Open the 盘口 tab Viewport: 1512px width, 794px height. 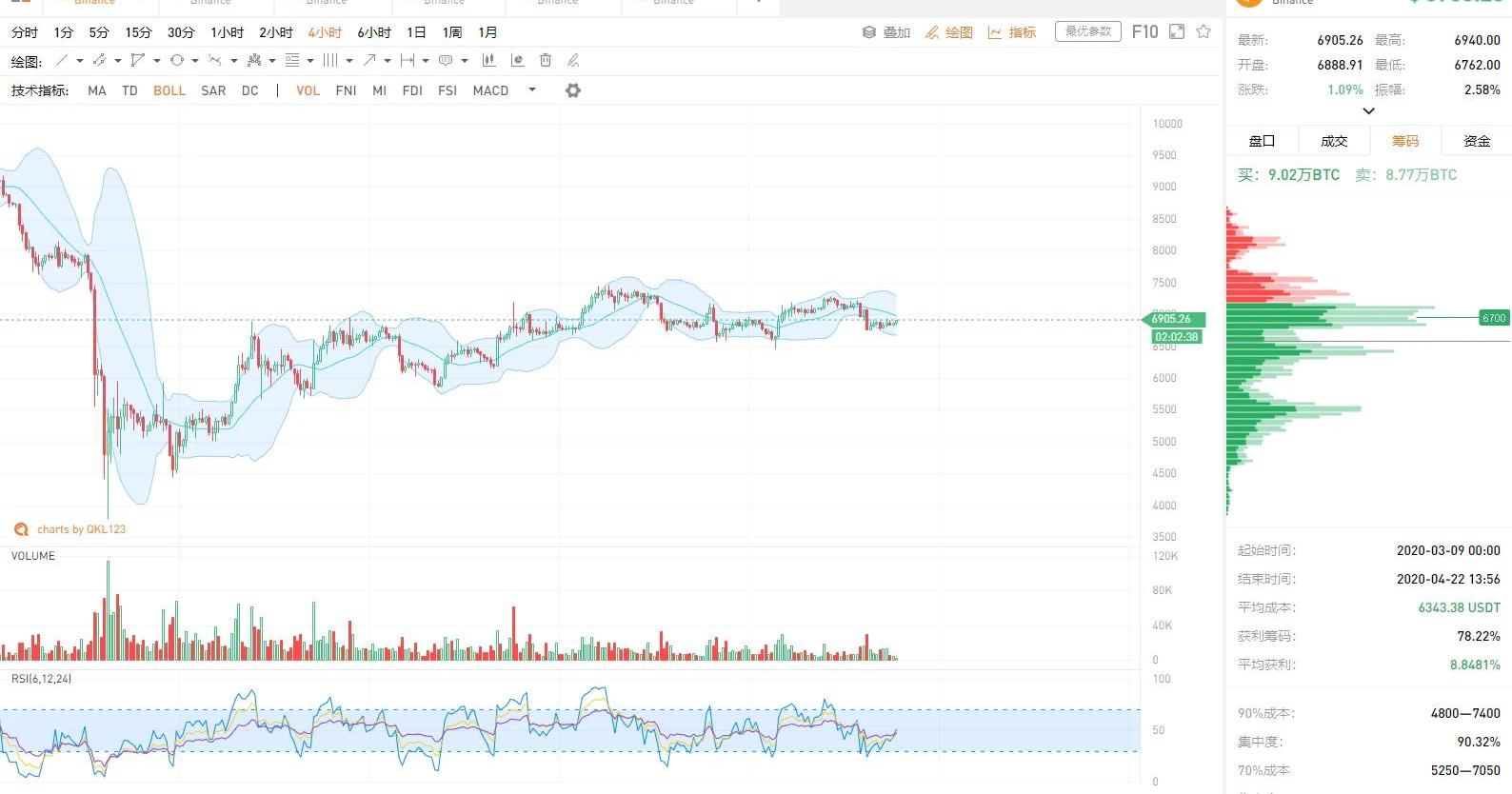[x=1262, y=141]
